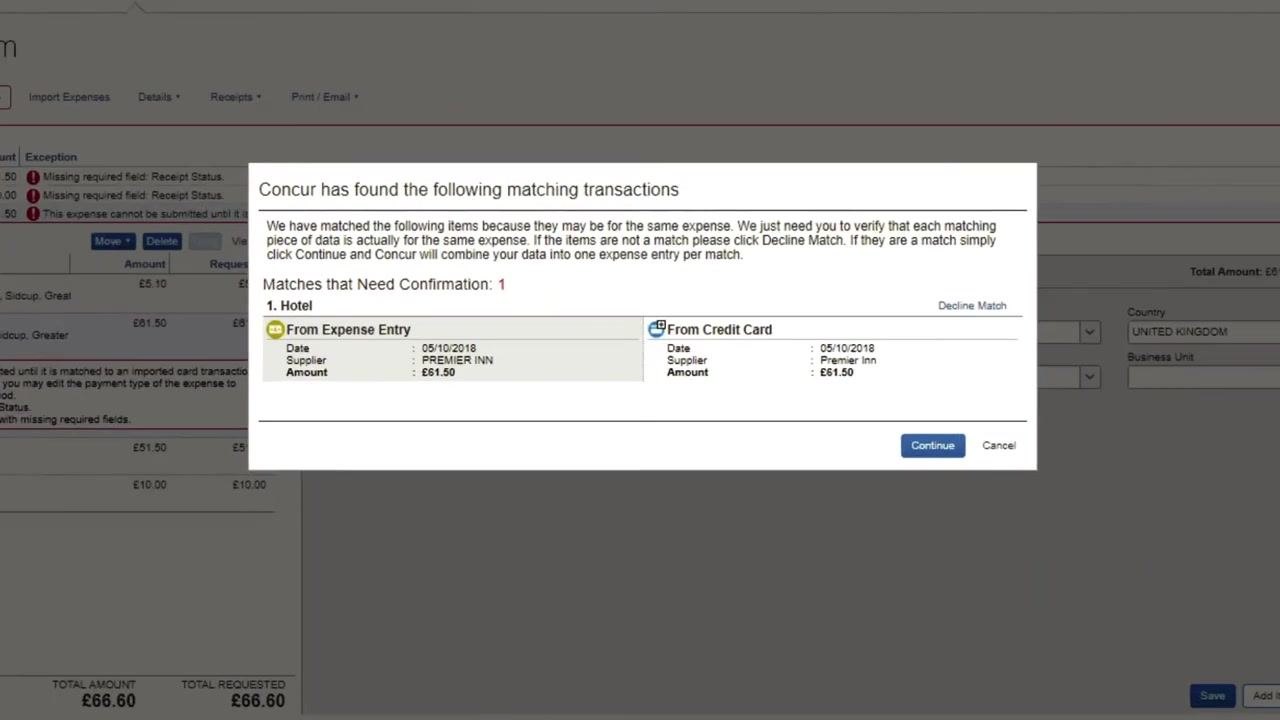This screenshot has height=720, width=1280.
Task: Open the Receipts dropdown menu
Action: tap(235, 97)
